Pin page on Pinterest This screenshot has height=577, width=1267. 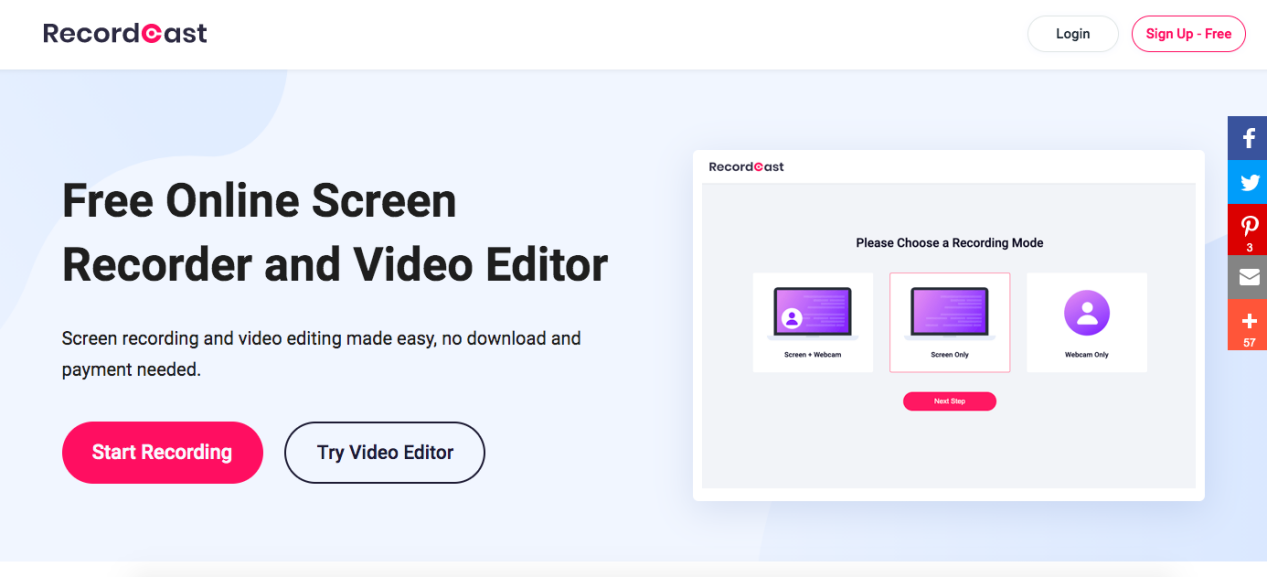tap(1248, 230)
